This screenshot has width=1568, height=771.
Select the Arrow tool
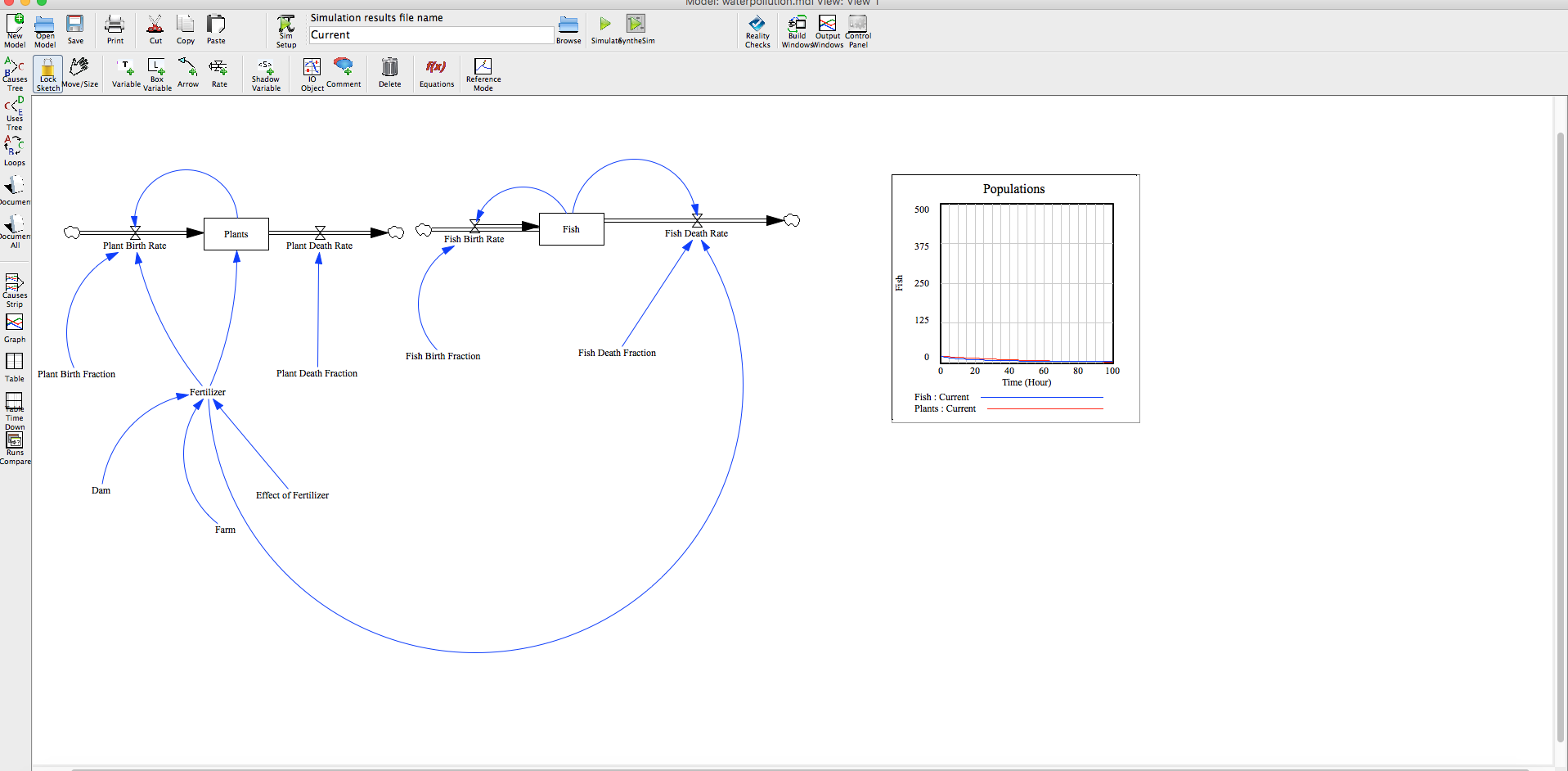click(188, 73)
